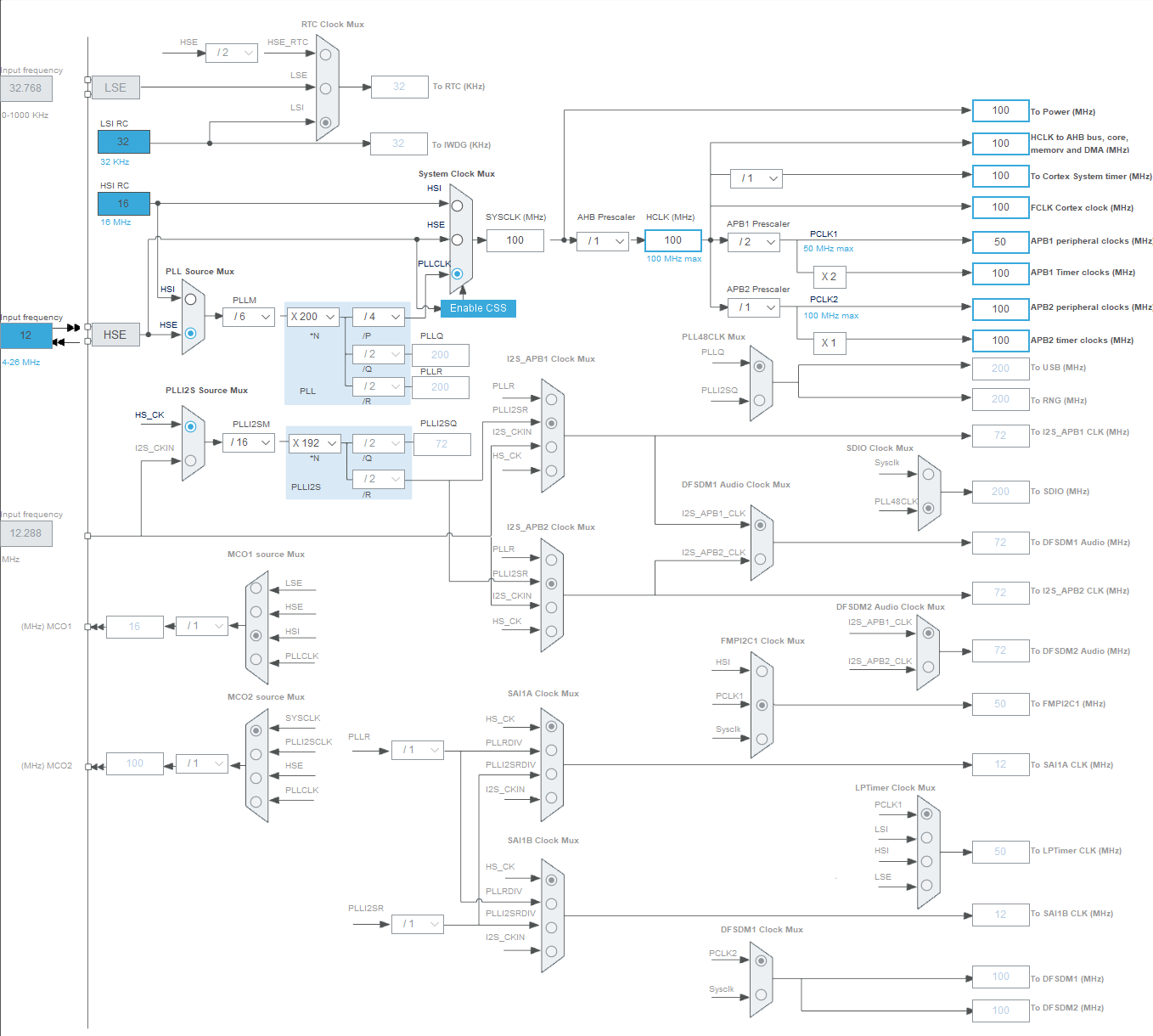The height and width of the screenshot is (1036, 1153).
Task: Click the Enable CSS button
Action: (x=478, y=308)
